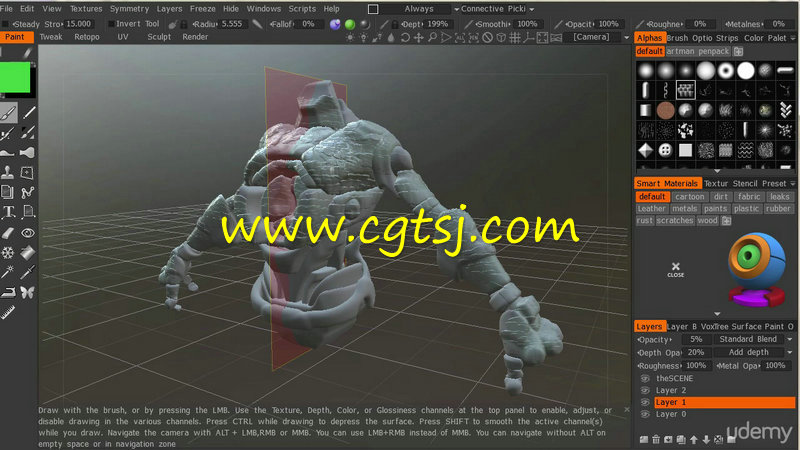Select the artman alpha folder
This screenshot has height=450, width=800.
680,52
